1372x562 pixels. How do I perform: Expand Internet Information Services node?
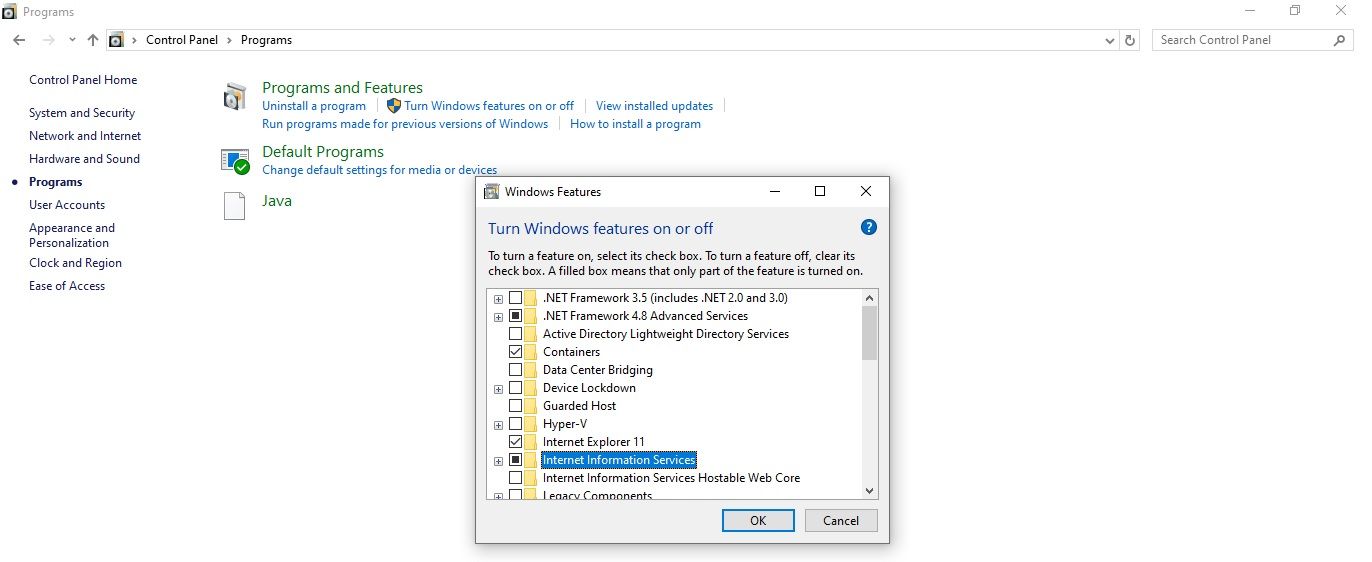(x=498, y=461)
